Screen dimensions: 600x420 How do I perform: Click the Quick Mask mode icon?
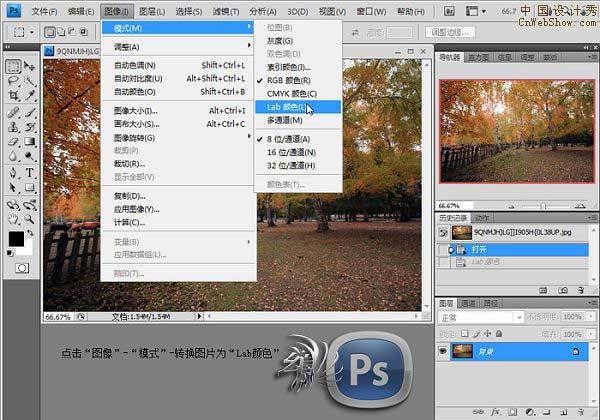click(21, 268)
